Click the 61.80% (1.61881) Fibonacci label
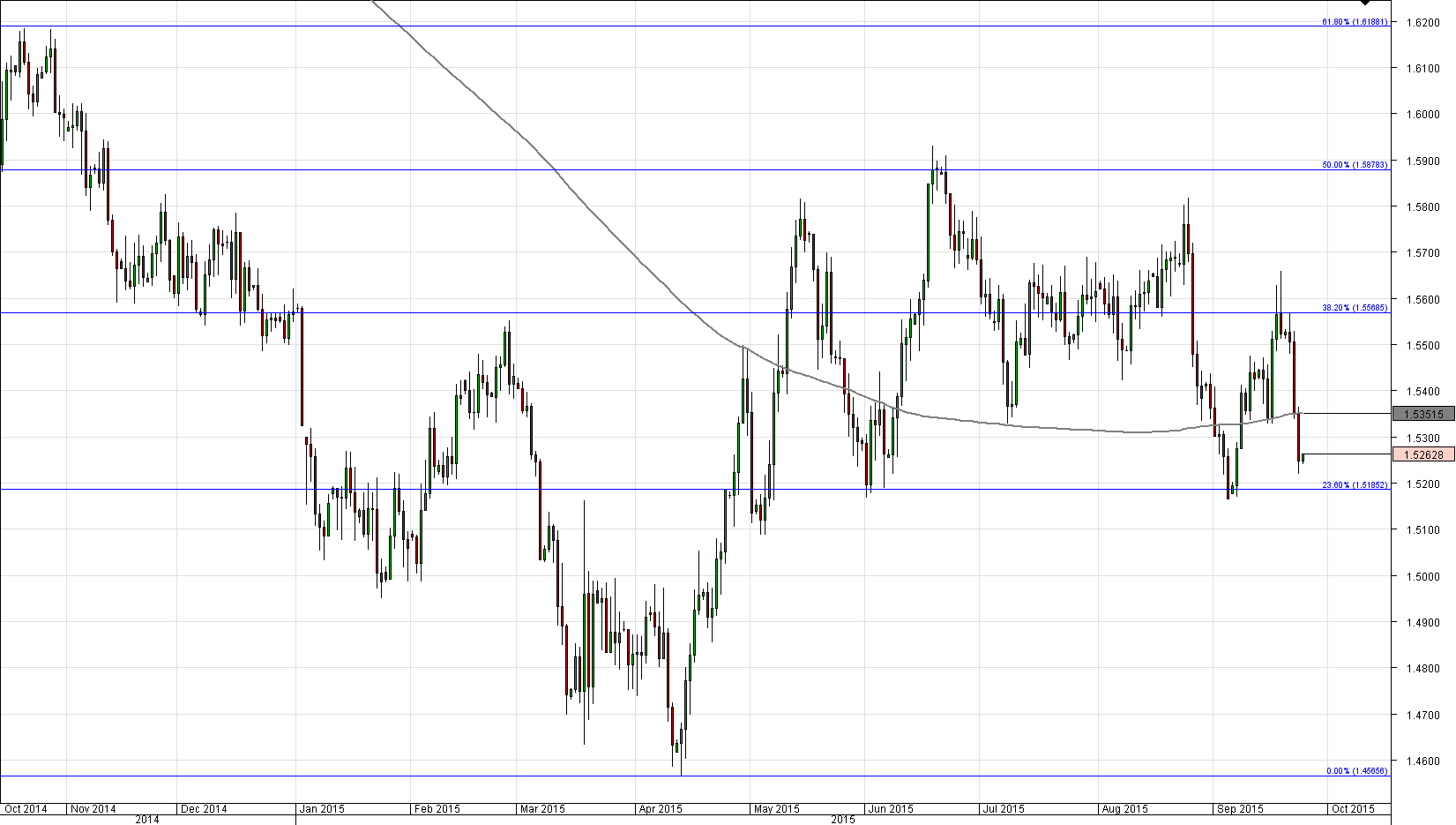 [x=1355, y=21]
